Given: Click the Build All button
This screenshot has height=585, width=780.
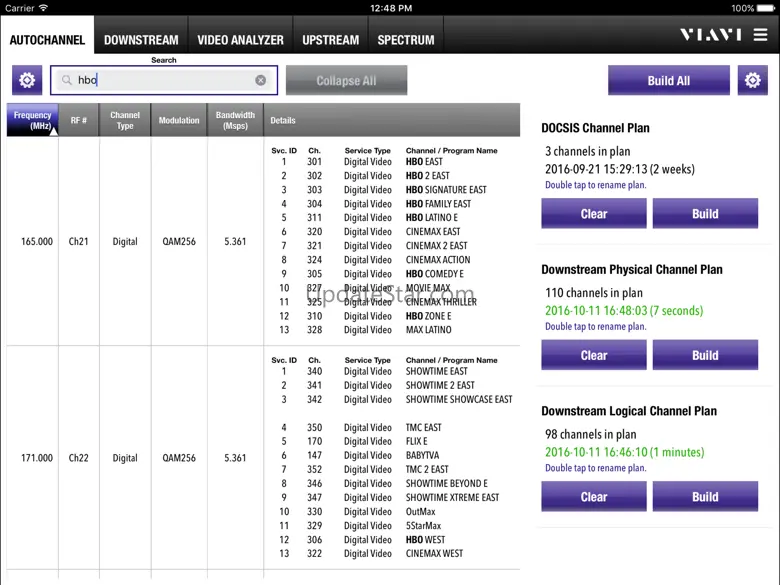Looking at the screenshot, I should (669, 80).
